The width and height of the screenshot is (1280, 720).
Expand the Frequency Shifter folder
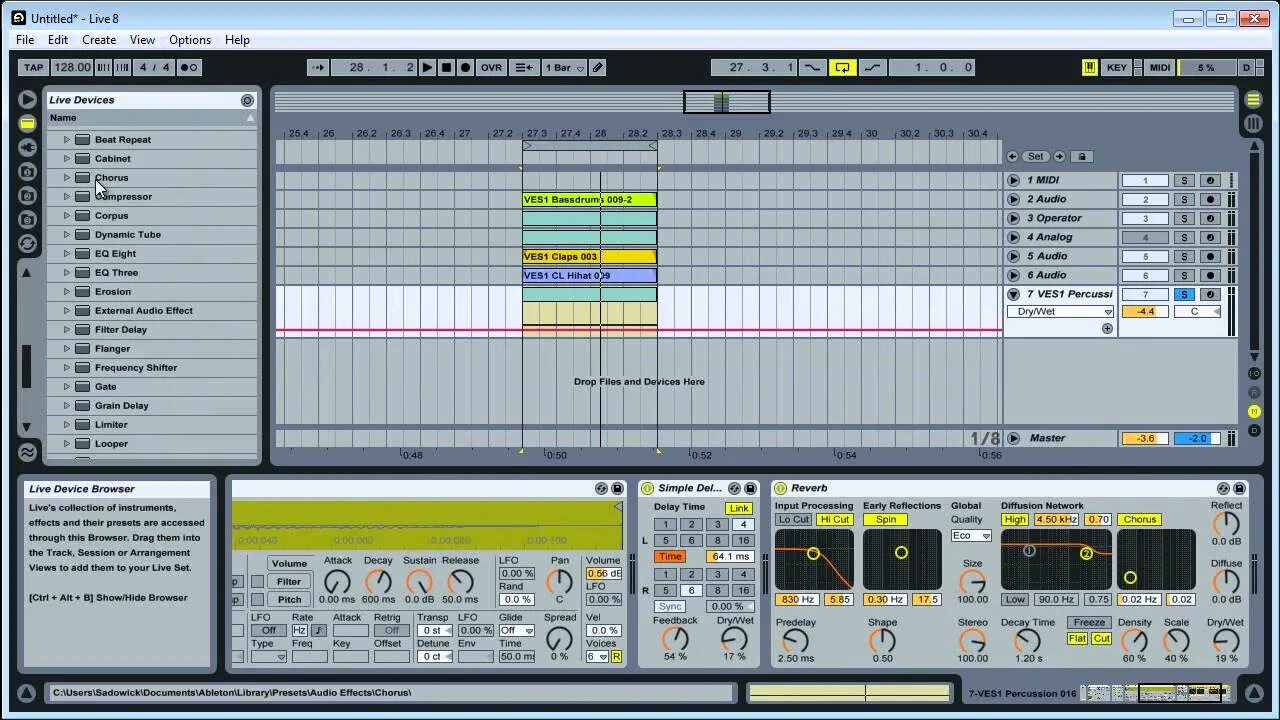point(67,367)
